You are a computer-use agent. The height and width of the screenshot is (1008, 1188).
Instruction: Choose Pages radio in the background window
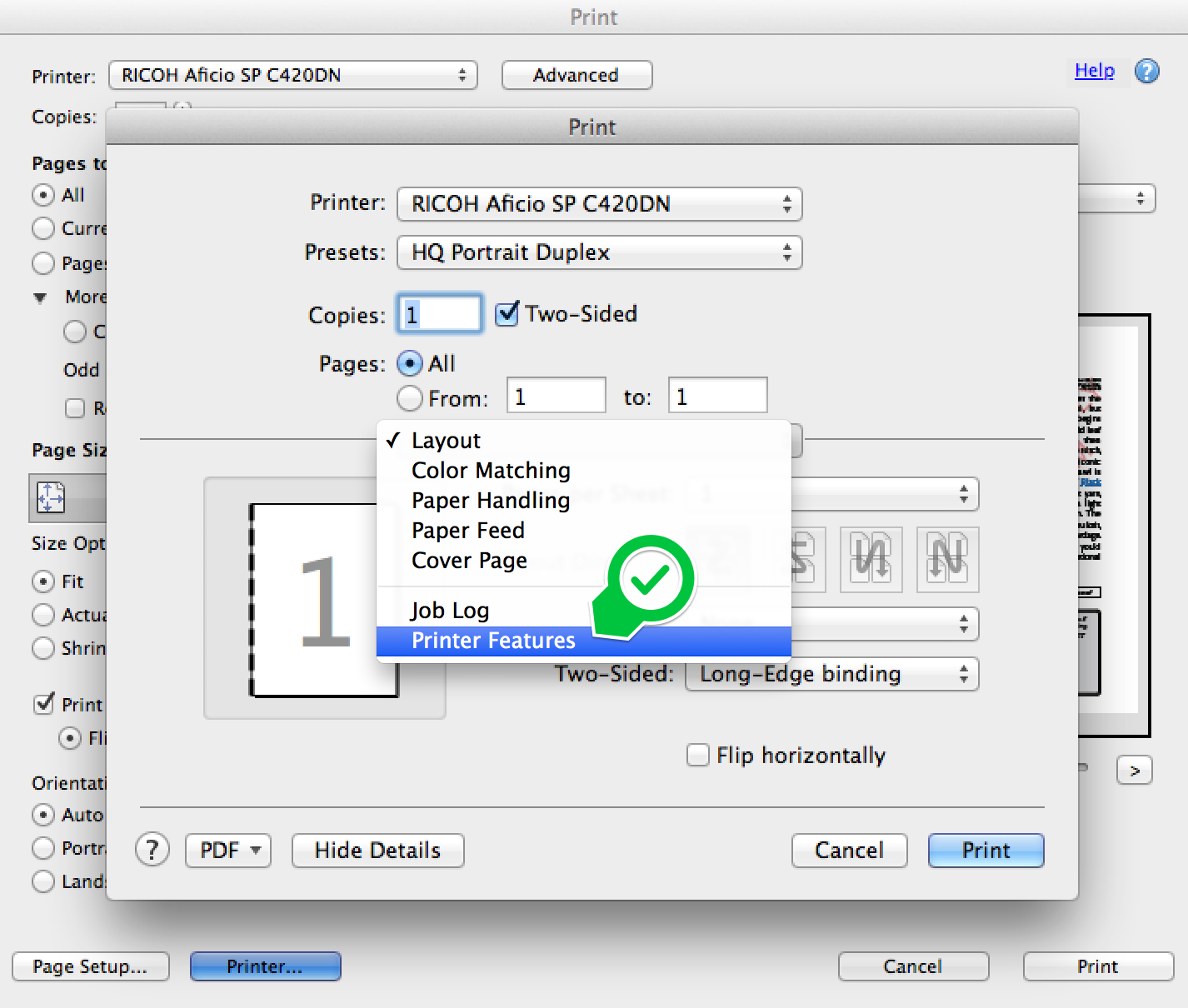pyautogui.click(x=43, y=263)
